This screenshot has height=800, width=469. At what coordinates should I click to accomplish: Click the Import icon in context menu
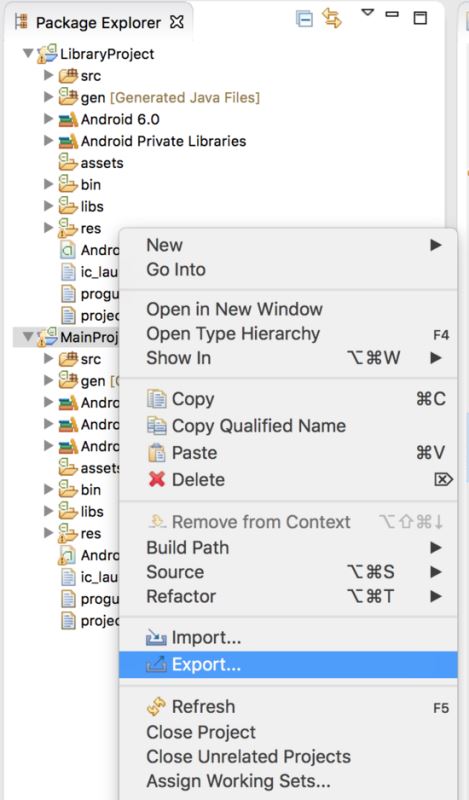(156, 637)
